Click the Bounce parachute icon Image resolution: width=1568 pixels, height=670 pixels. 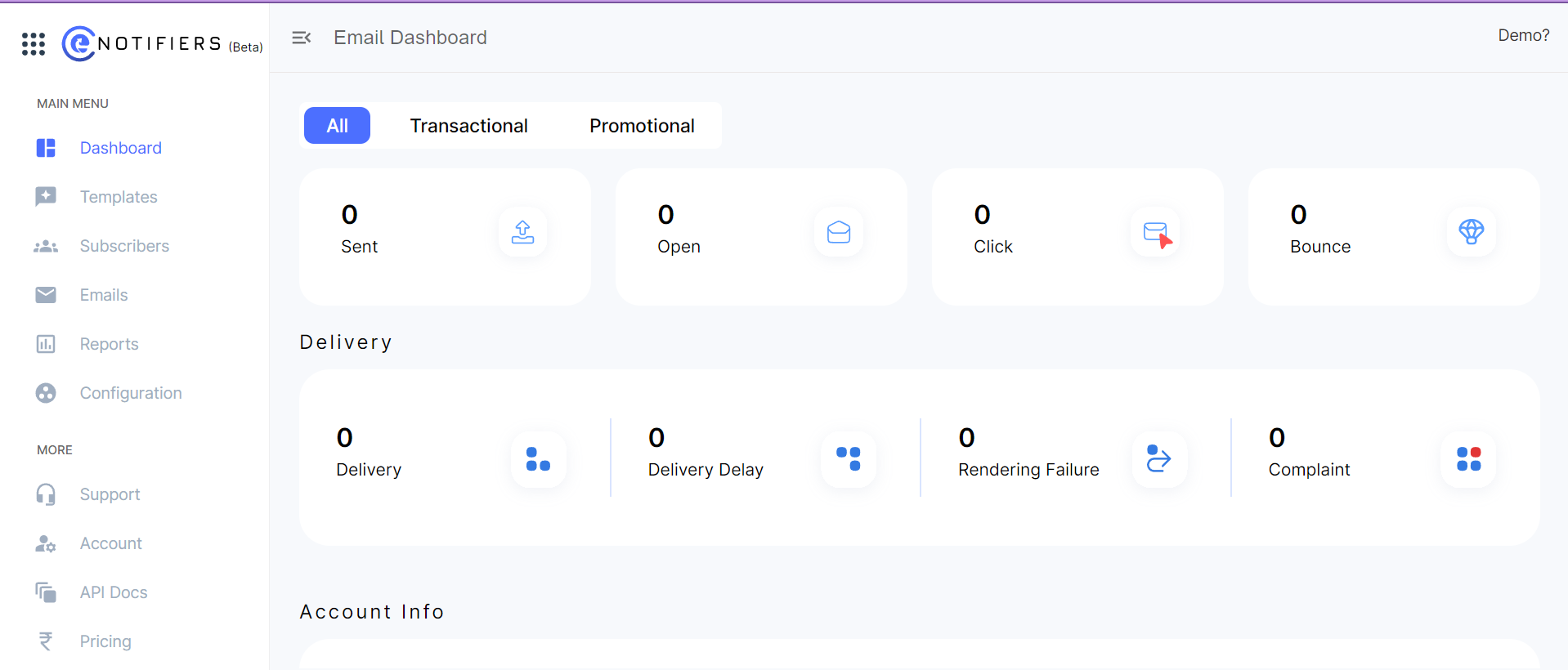pyautogui.click(x=1471, y=232)
